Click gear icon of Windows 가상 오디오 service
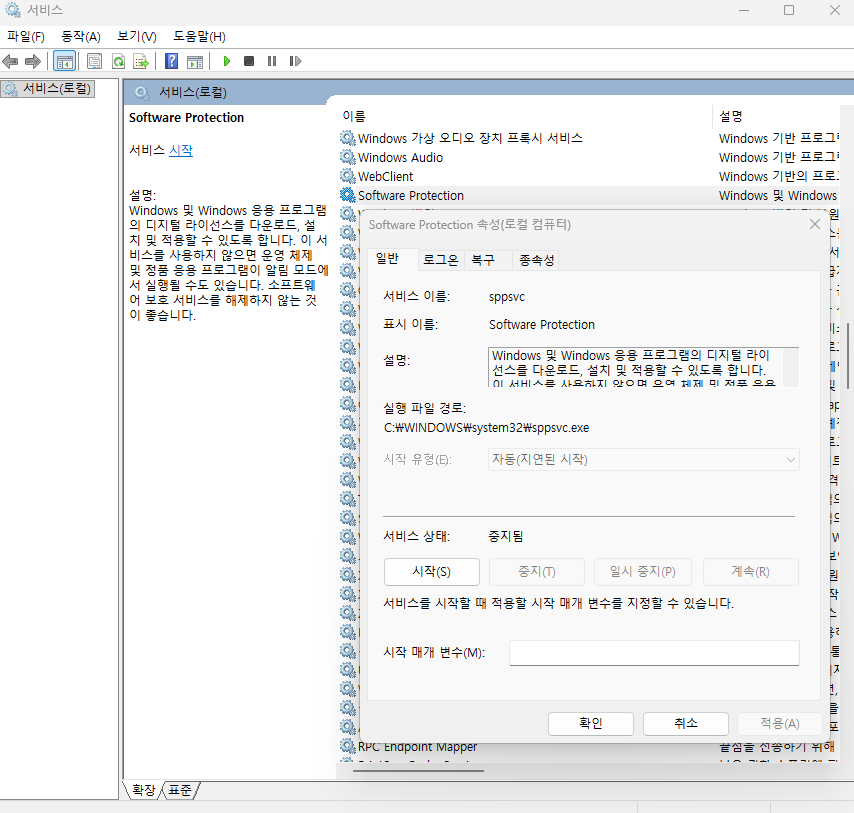854x813 pixels. 347,138
